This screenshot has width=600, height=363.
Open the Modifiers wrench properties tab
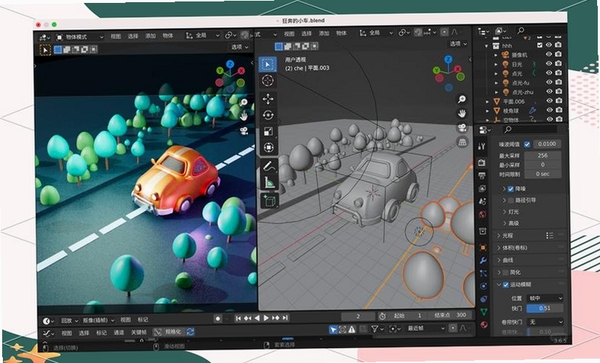(483, 260)
